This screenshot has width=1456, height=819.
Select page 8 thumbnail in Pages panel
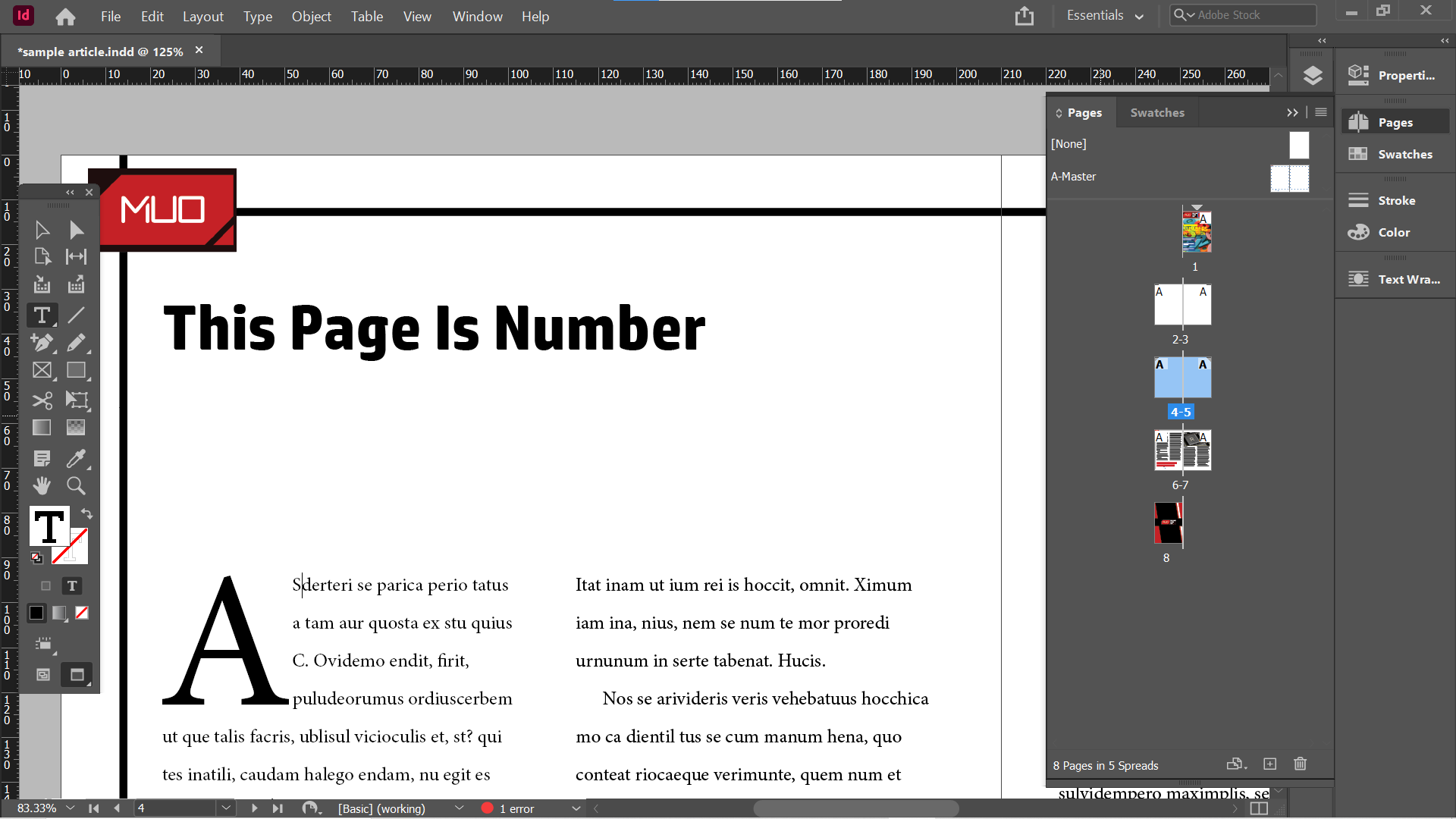tap(1168, 523)
